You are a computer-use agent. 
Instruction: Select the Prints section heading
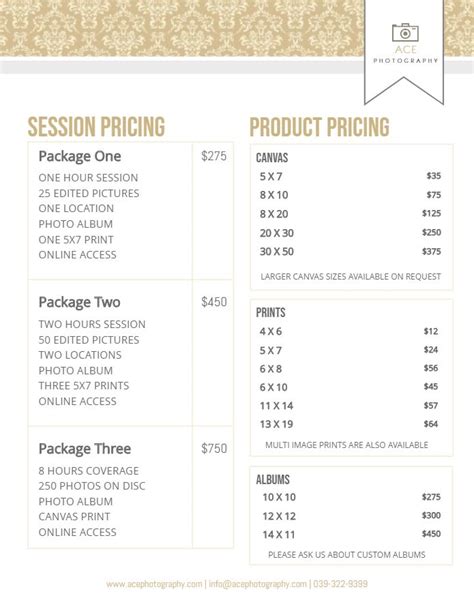point(271,312)
